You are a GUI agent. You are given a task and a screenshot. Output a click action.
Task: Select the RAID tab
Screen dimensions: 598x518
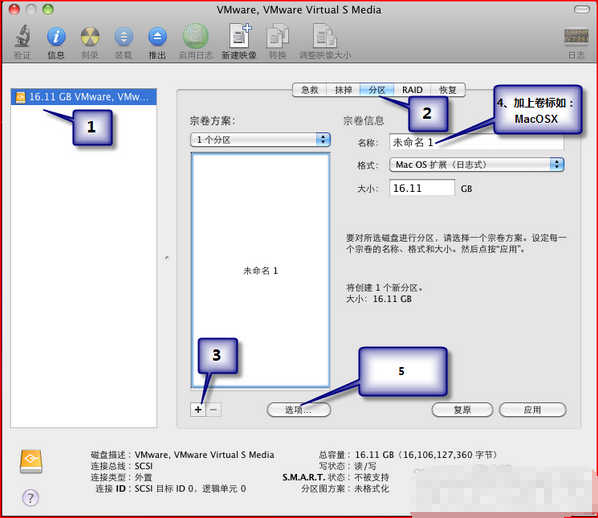point(412,90)
